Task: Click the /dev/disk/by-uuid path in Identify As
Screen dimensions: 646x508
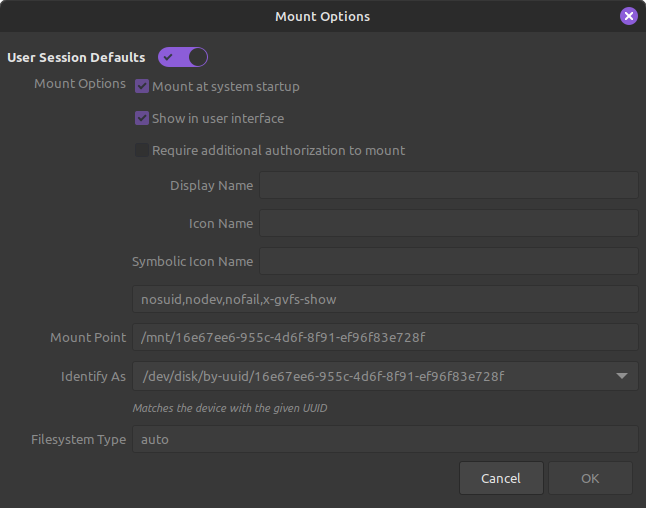Action: point(322,376)
